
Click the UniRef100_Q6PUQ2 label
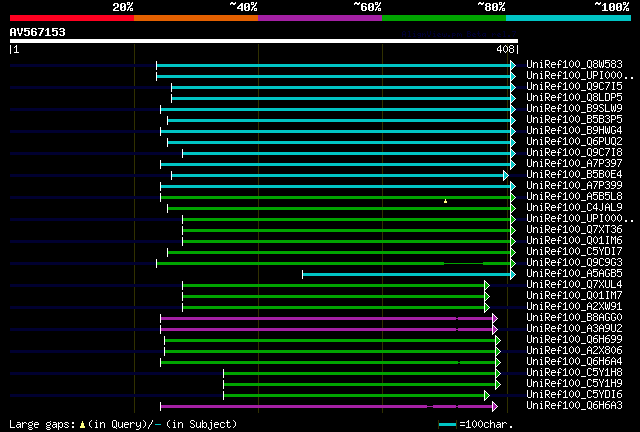pyautogui.click(x=574, y=142)
